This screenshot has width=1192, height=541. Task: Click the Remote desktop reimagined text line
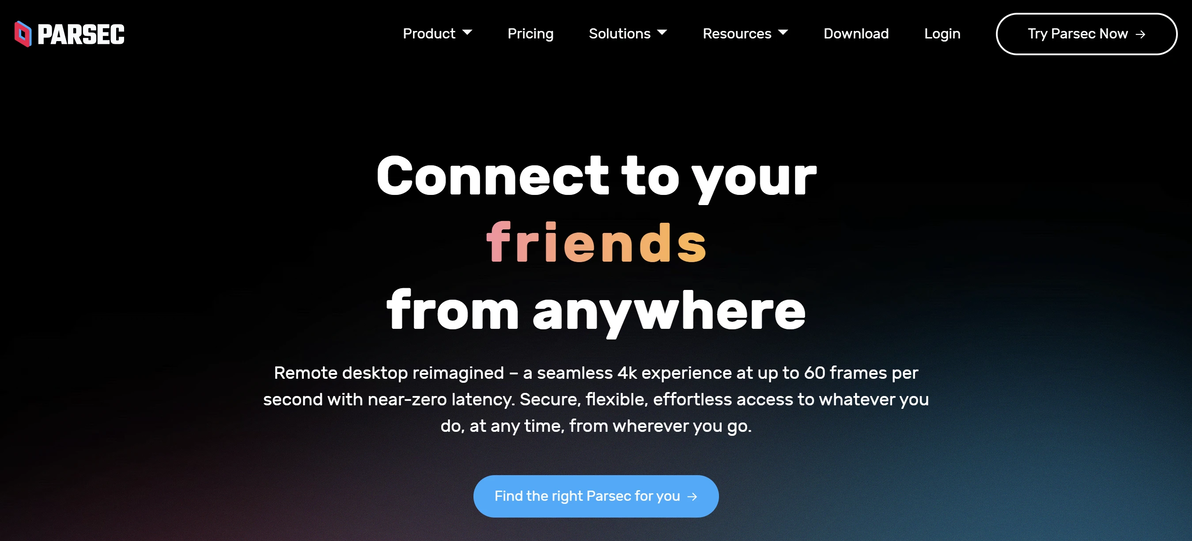[596, 373]
